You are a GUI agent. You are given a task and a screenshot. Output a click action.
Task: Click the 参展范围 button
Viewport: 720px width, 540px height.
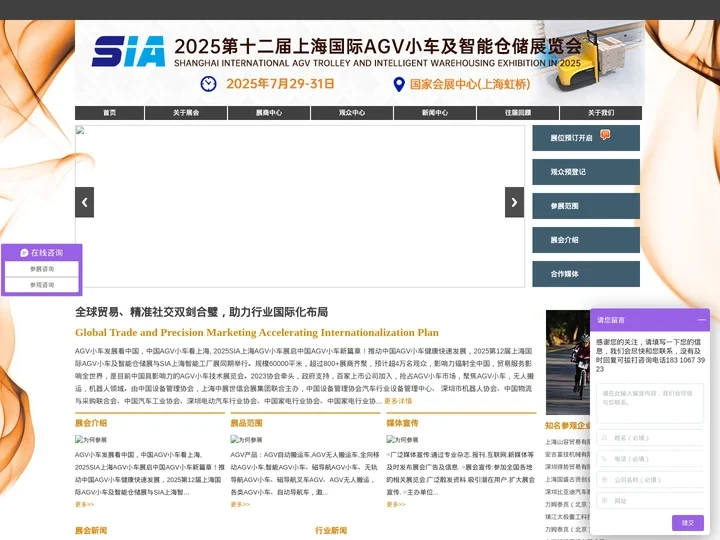(x=586, y=206)
